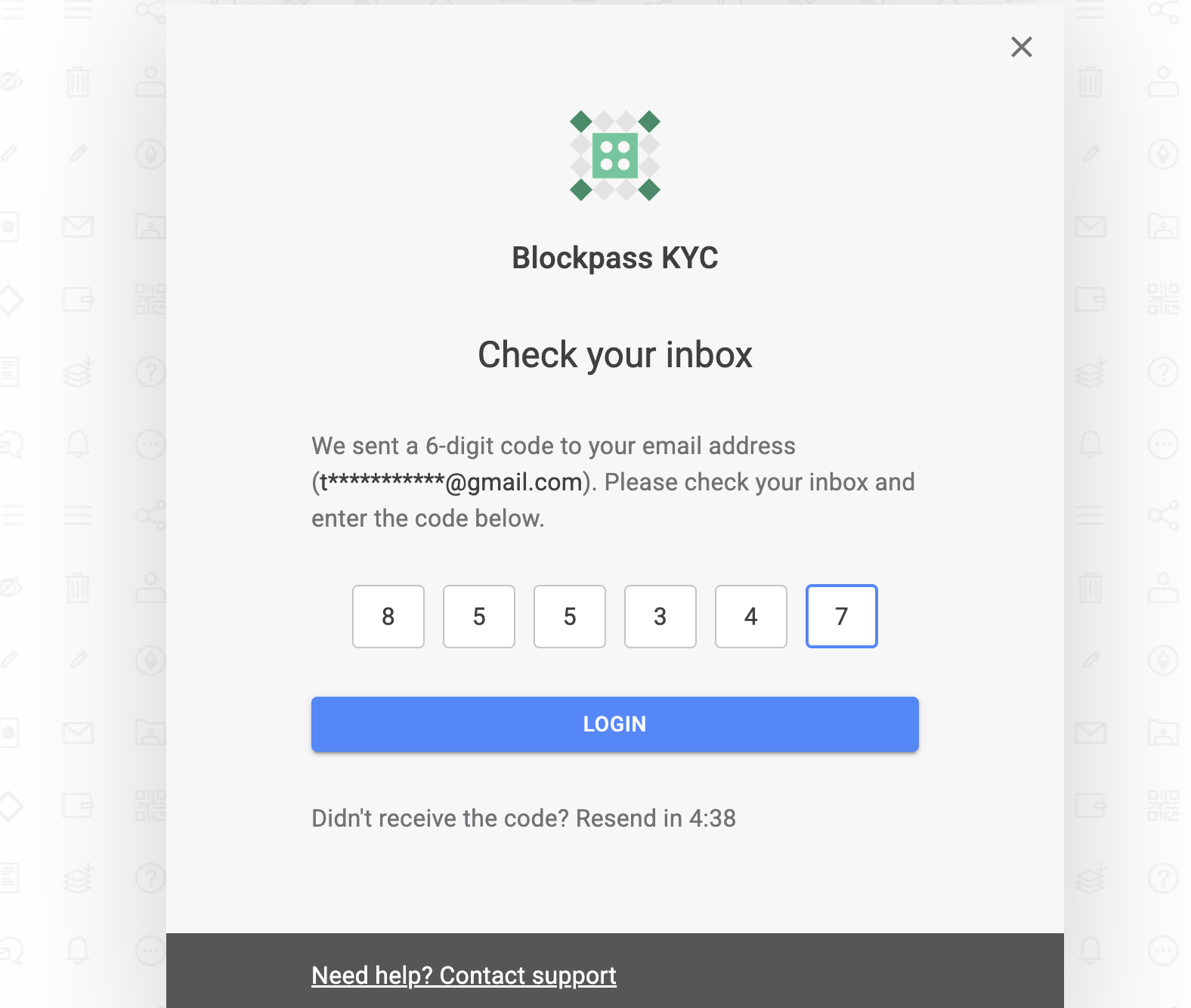
Task: Click faded share icon right of code instructions
Action: tap(1163, 515)
